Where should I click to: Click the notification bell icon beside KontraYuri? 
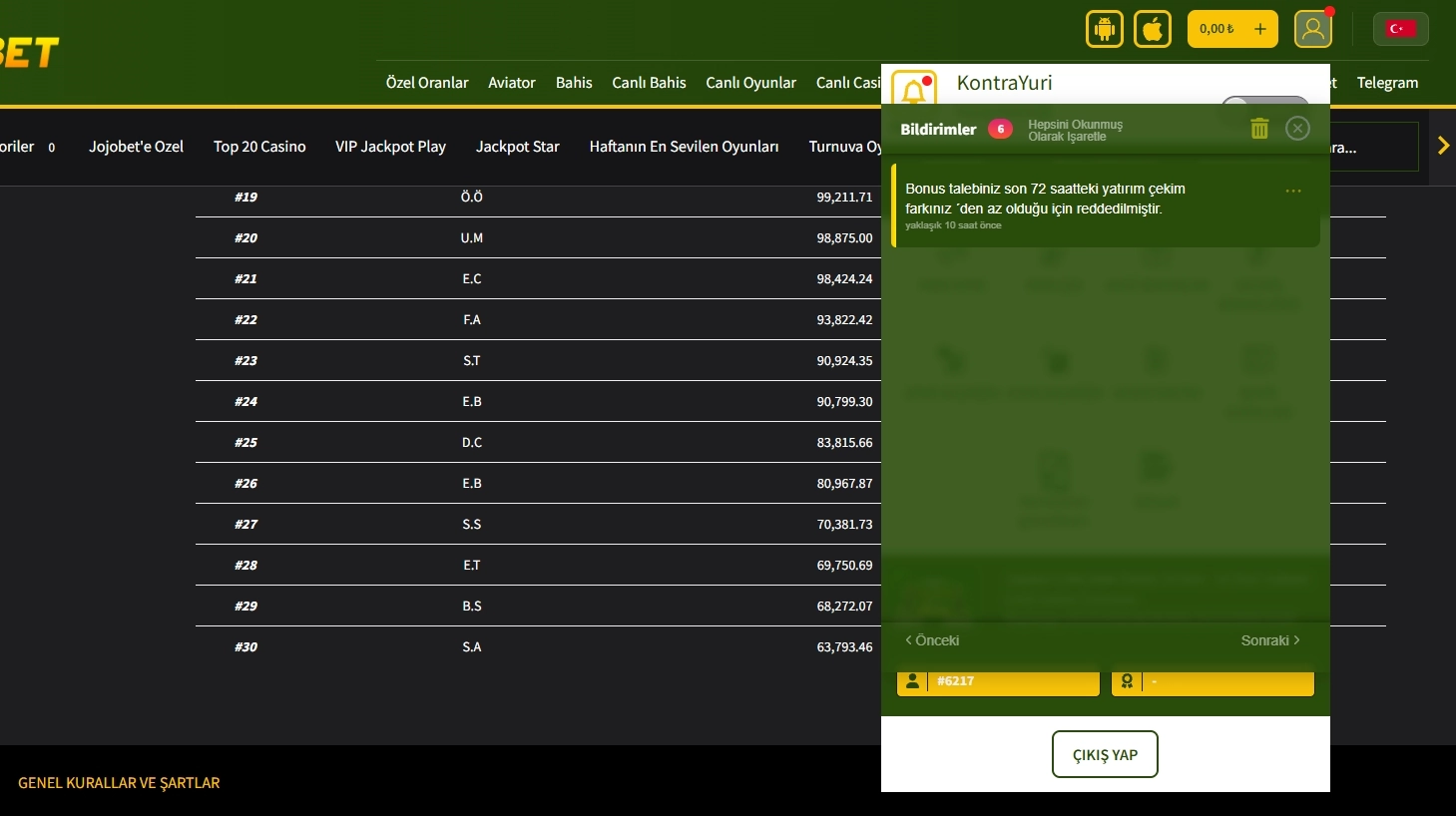pos(914,89)
